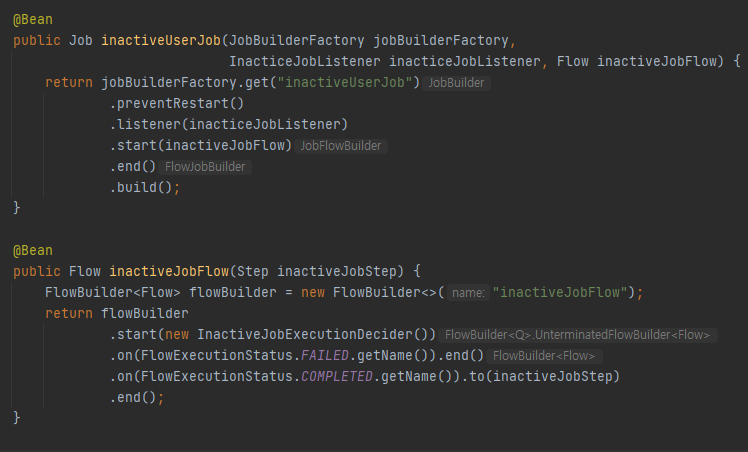The height and width of the screenshot is (452, 748).
Task: Click jobBuilderFactory.get in the return statement
Action: (185, 82)
